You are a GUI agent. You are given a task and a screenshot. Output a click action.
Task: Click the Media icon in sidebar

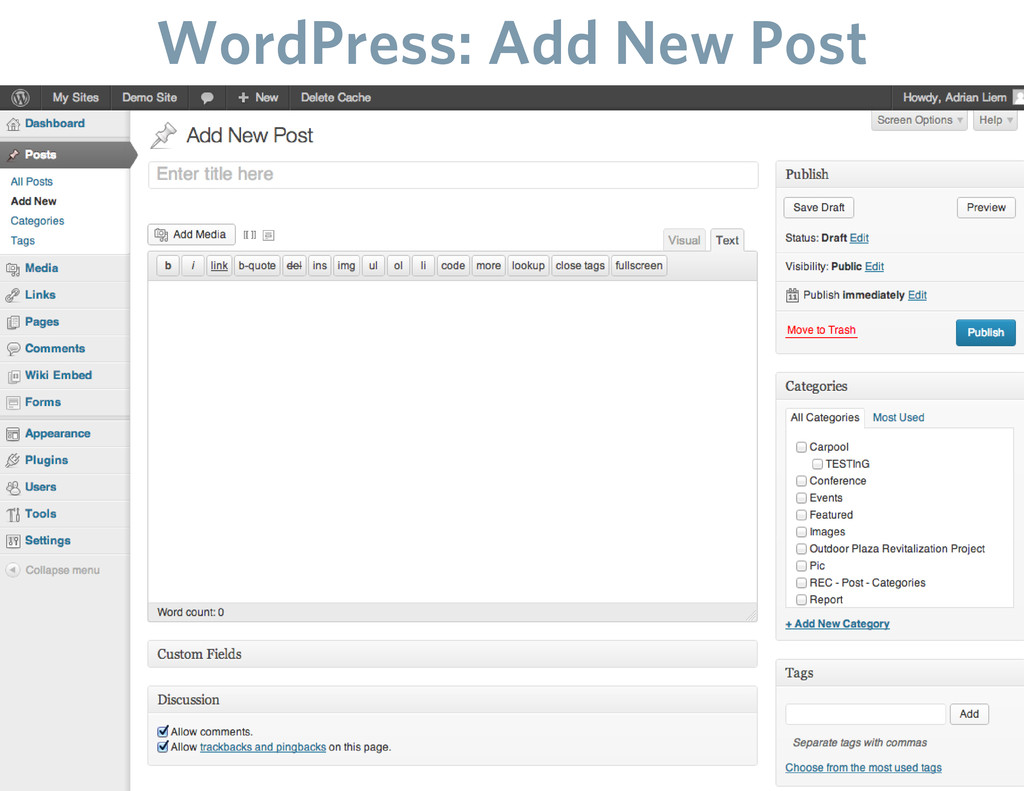pos(12,268)
